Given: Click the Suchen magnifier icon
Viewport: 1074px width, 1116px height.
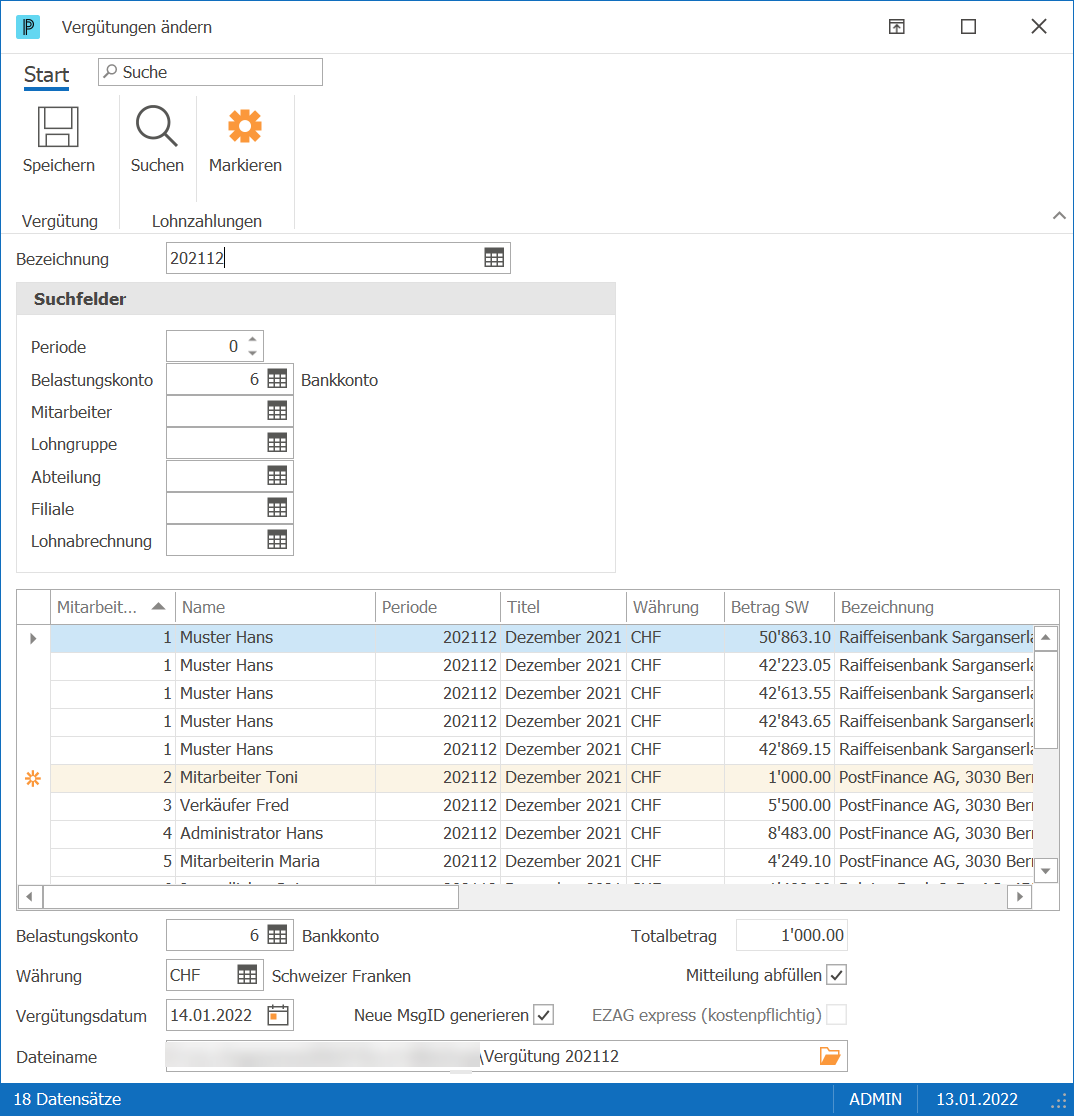Looking at the screenshot, I should [157, 127].
